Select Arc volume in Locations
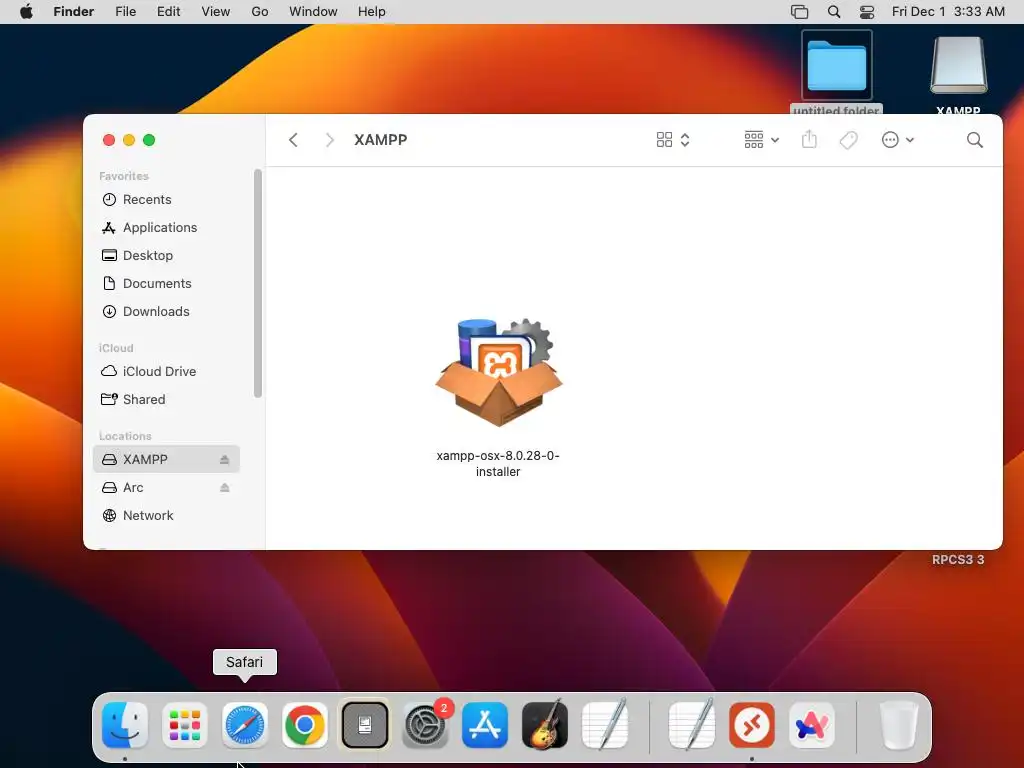 (167, 487)
